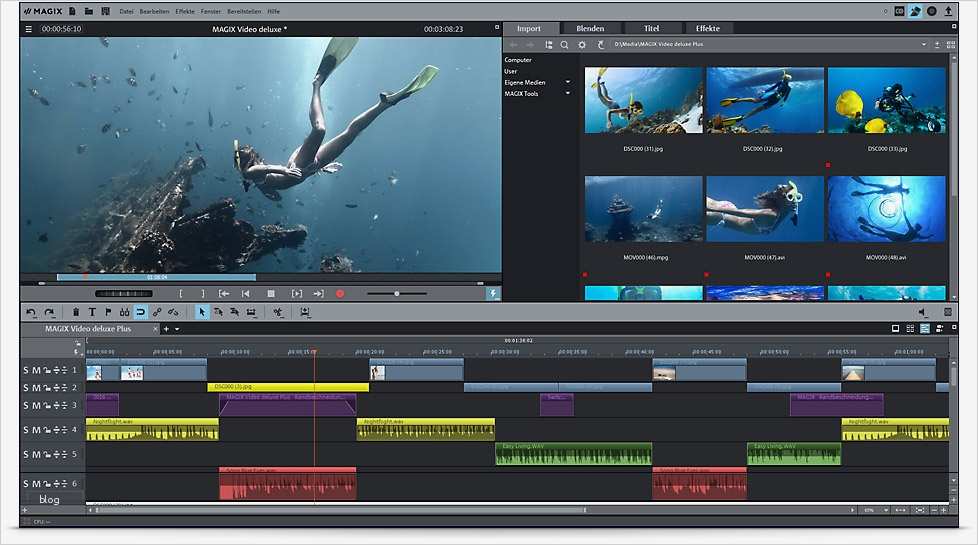978x545 pixels.
Task: Stop playback with the square stop button
Action: pos(270,293)
